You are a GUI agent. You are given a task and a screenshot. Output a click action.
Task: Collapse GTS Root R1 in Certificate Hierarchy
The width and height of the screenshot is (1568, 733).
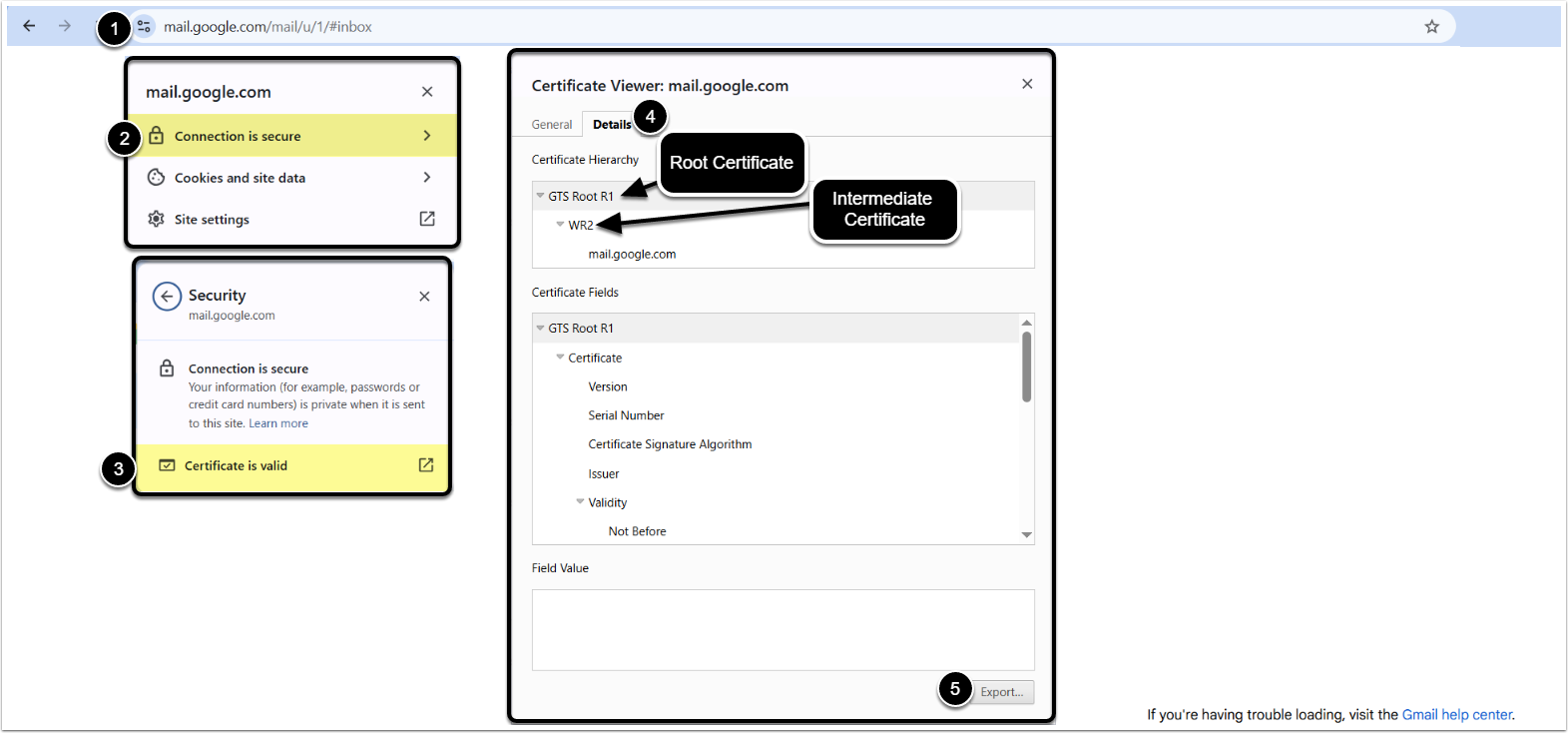[x=540, y=196]
